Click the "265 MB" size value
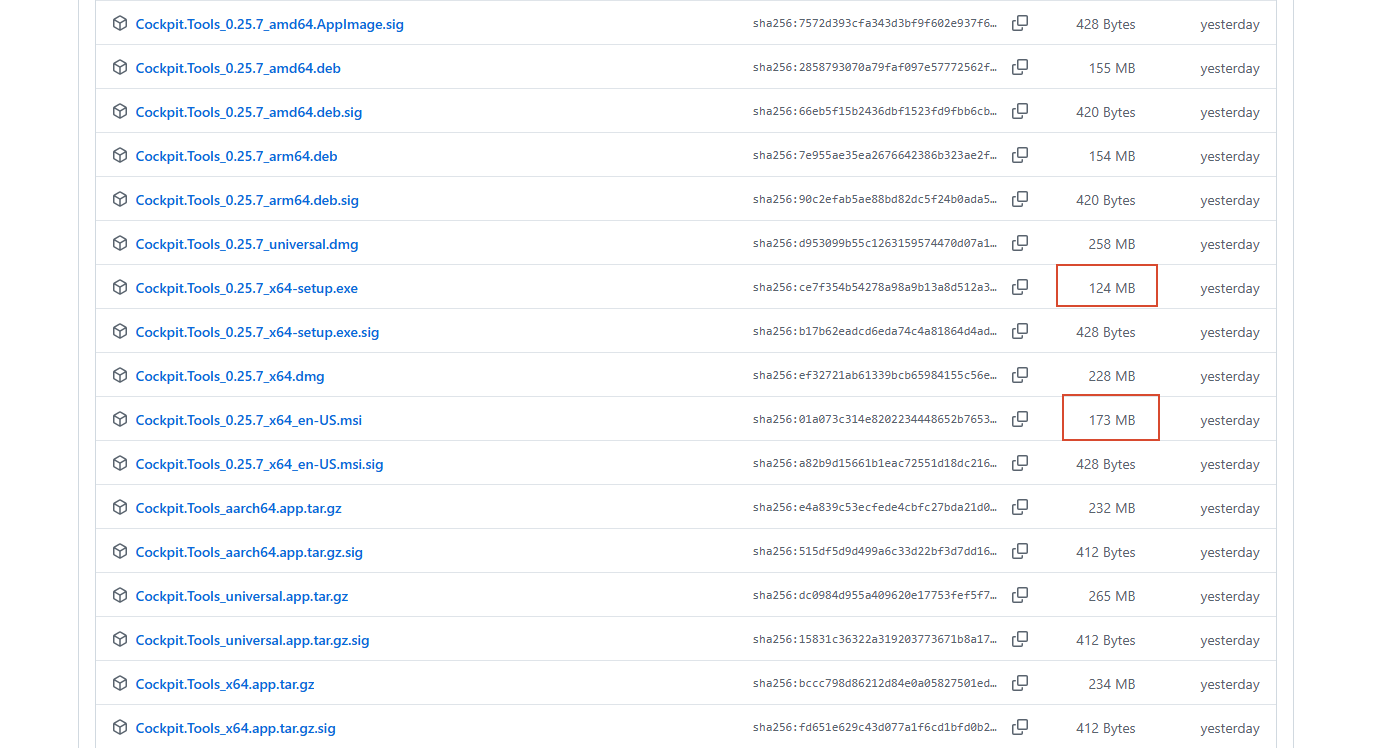 click(x=1112, y=596)
